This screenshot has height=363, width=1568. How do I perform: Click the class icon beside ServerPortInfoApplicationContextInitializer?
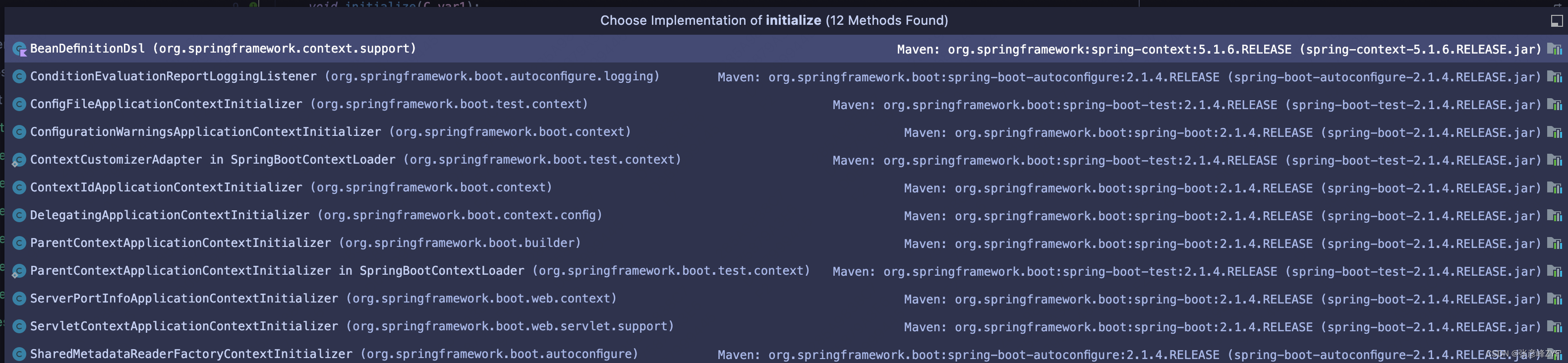point(19,299)
